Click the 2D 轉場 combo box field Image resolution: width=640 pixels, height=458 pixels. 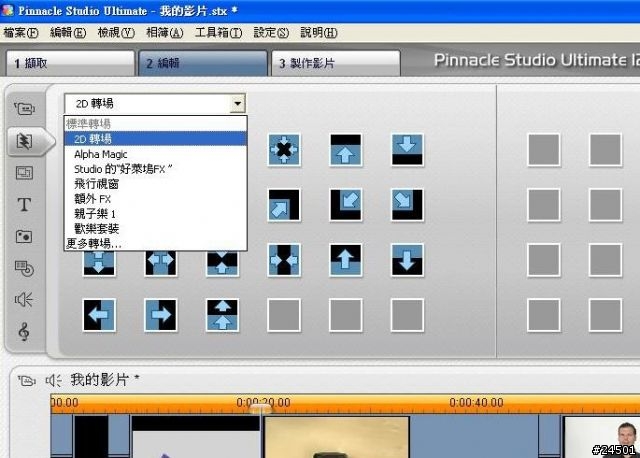[155, 104]
